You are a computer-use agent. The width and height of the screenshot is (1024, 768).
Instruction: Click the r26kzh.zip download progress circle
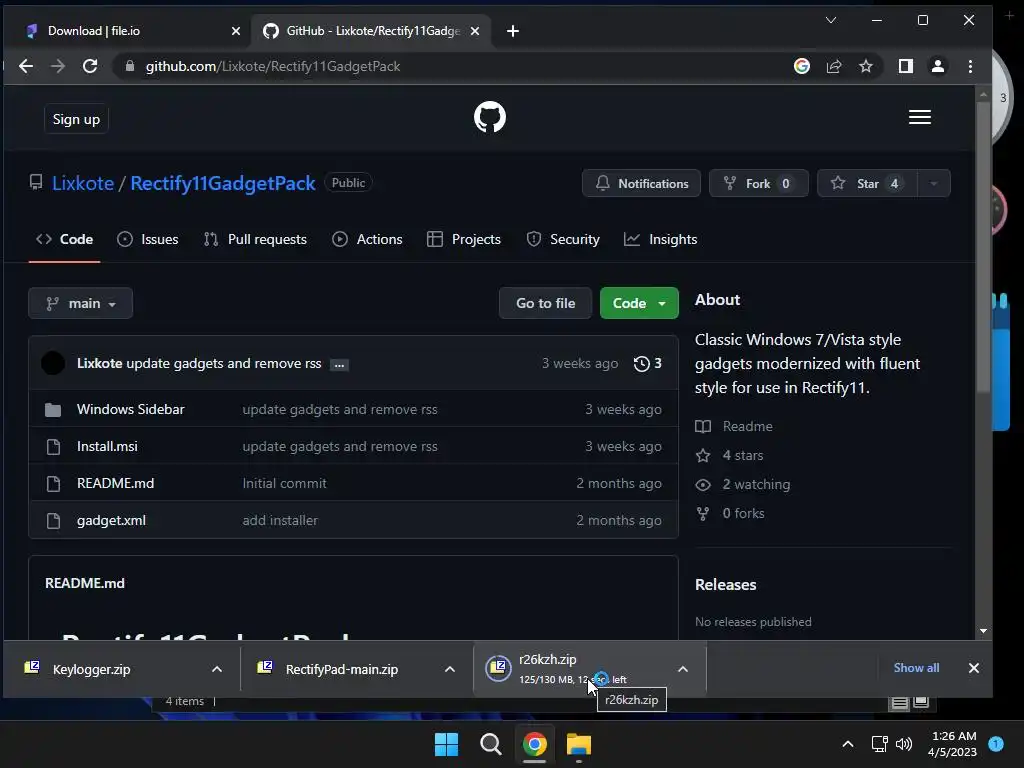coord(498,668)
